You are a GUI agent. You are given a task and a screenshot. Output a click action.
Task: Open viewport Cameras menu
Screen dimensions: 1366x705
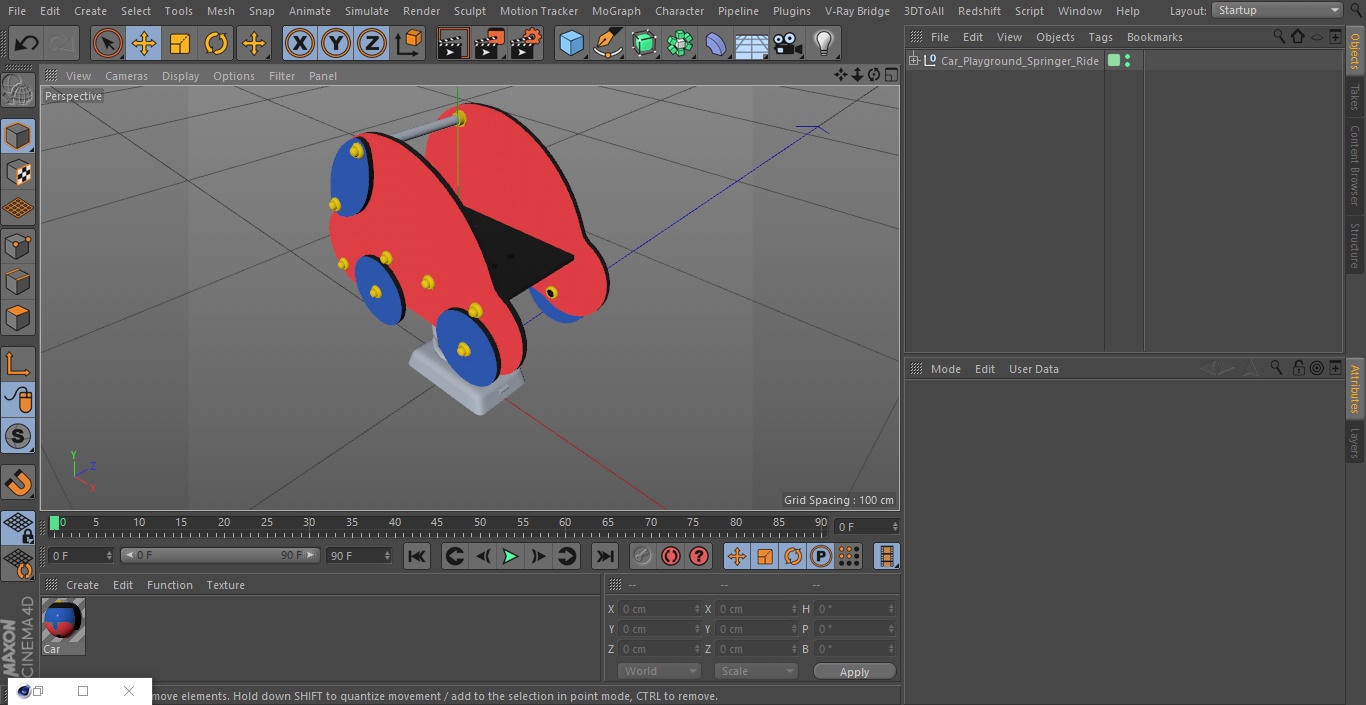click(x=126, y=75)
